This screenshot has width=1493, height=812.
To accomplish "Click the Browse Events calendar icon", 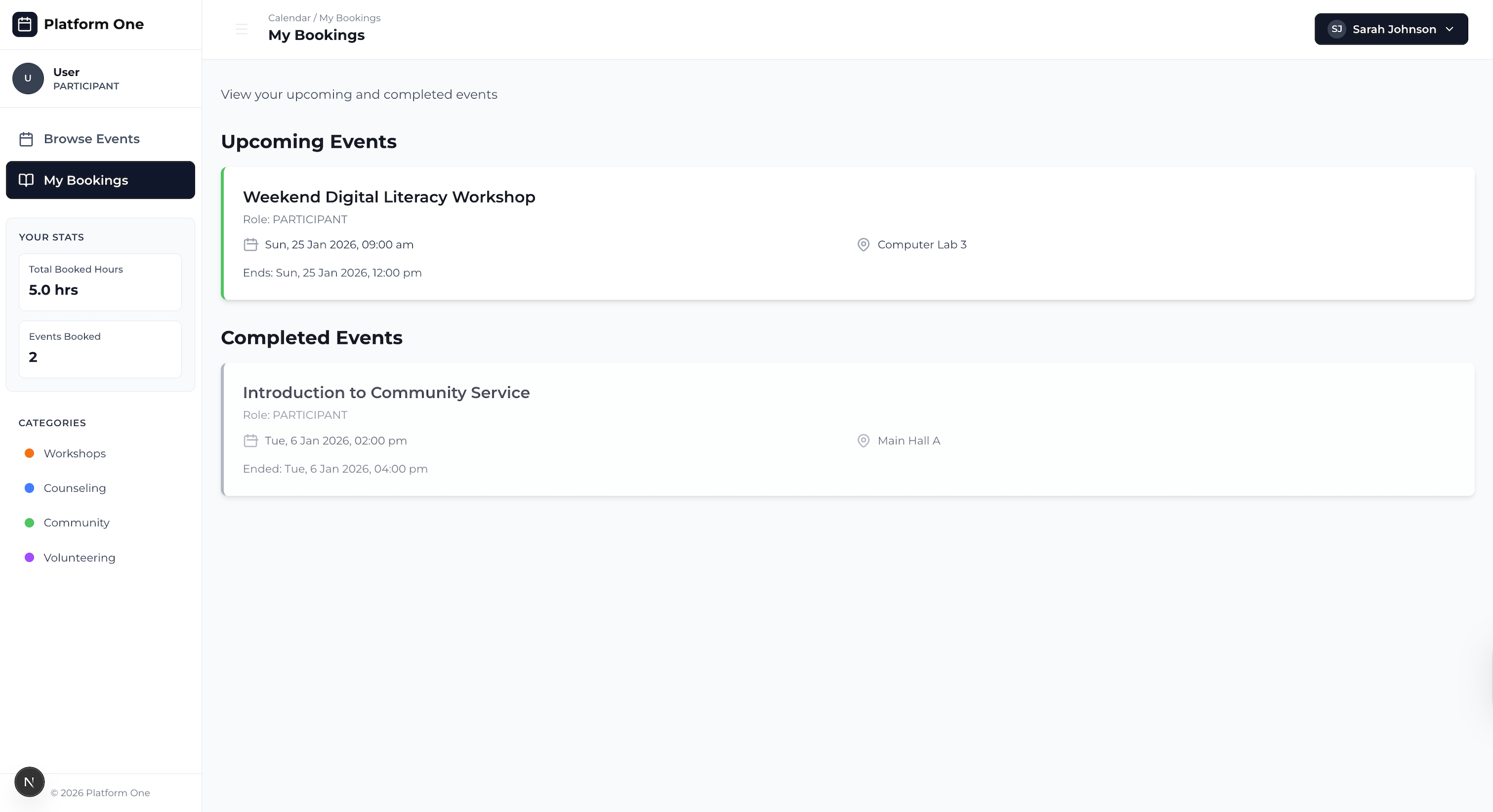I will pyautogui.click(x=26, y=139).
